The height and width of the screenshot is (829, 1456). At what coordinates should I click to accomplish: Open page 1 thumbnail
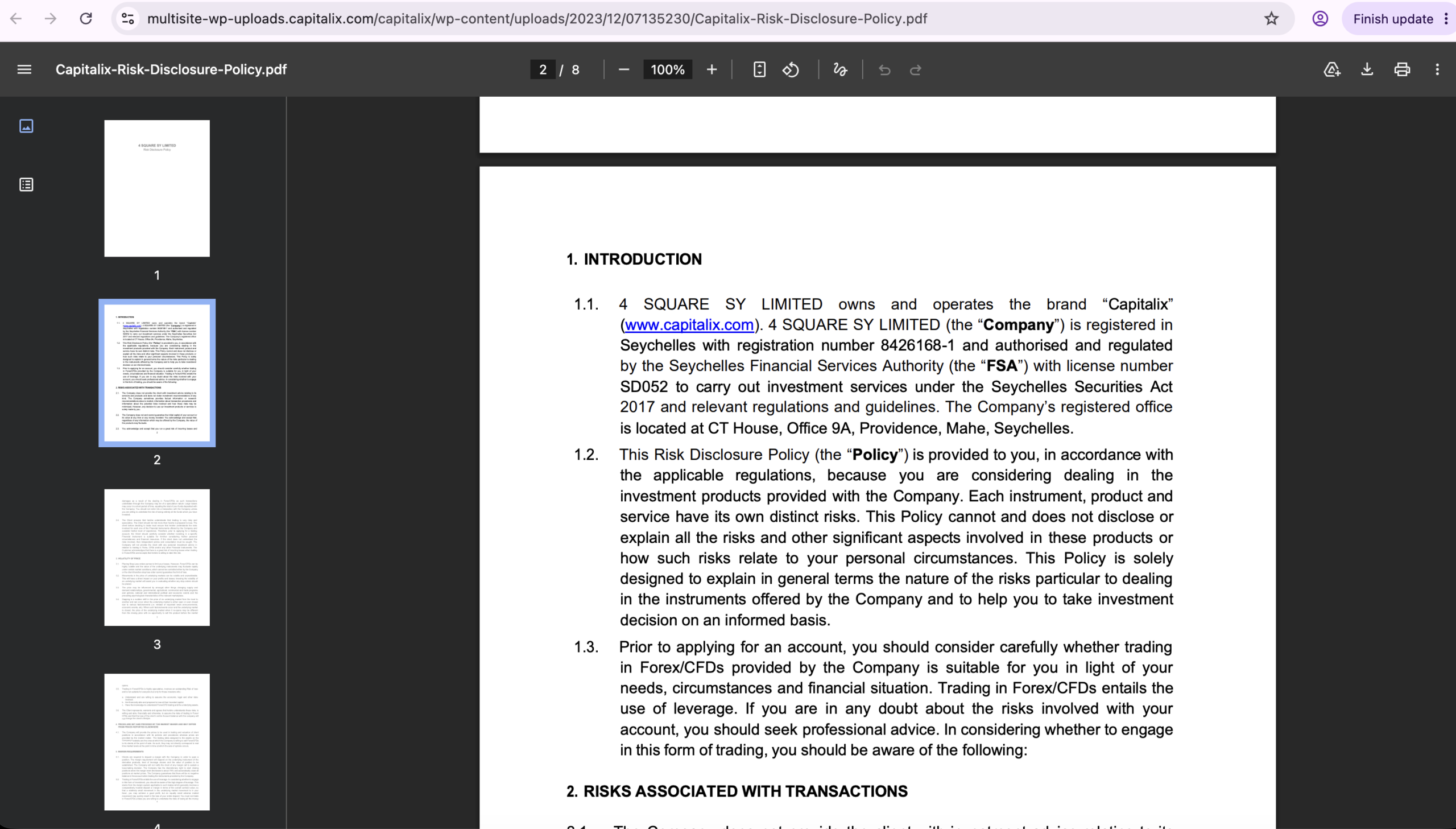point(157,188)
